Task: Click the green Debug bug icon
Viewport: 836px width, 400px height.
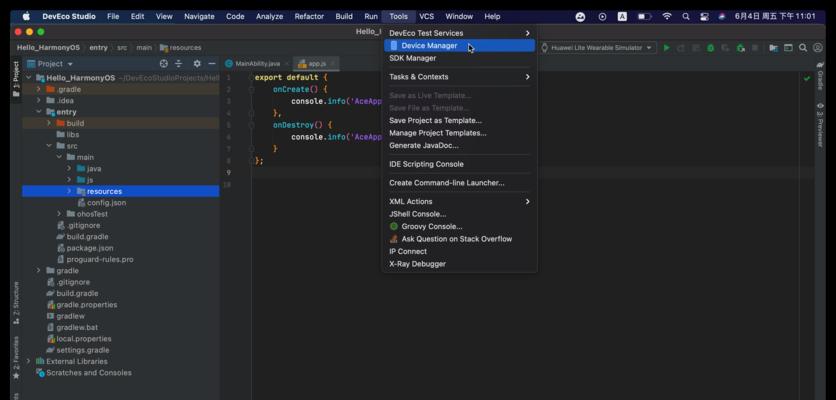Action: [x=711, y=48]
